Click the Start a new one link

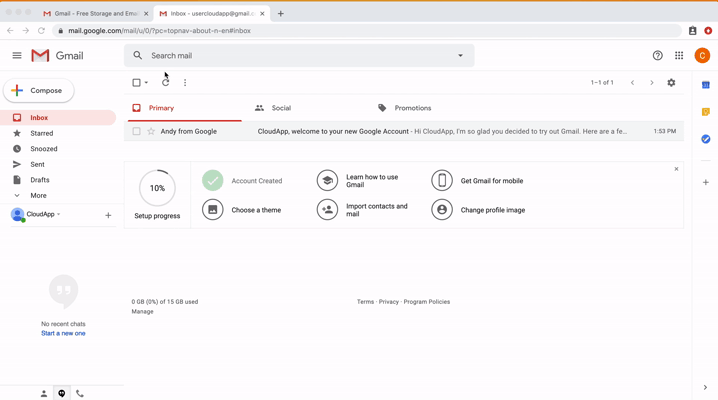[63, 333]
